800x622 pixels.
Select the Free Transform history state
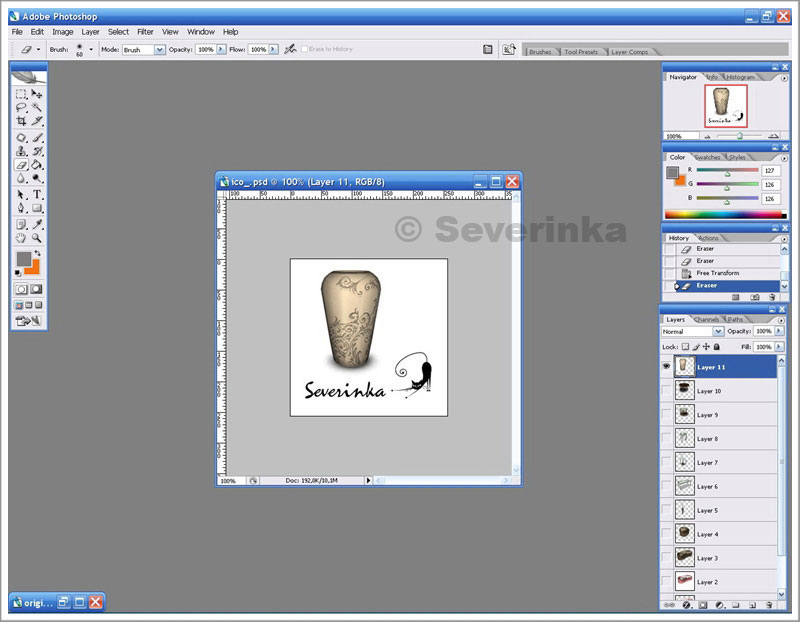pos(717,273)
